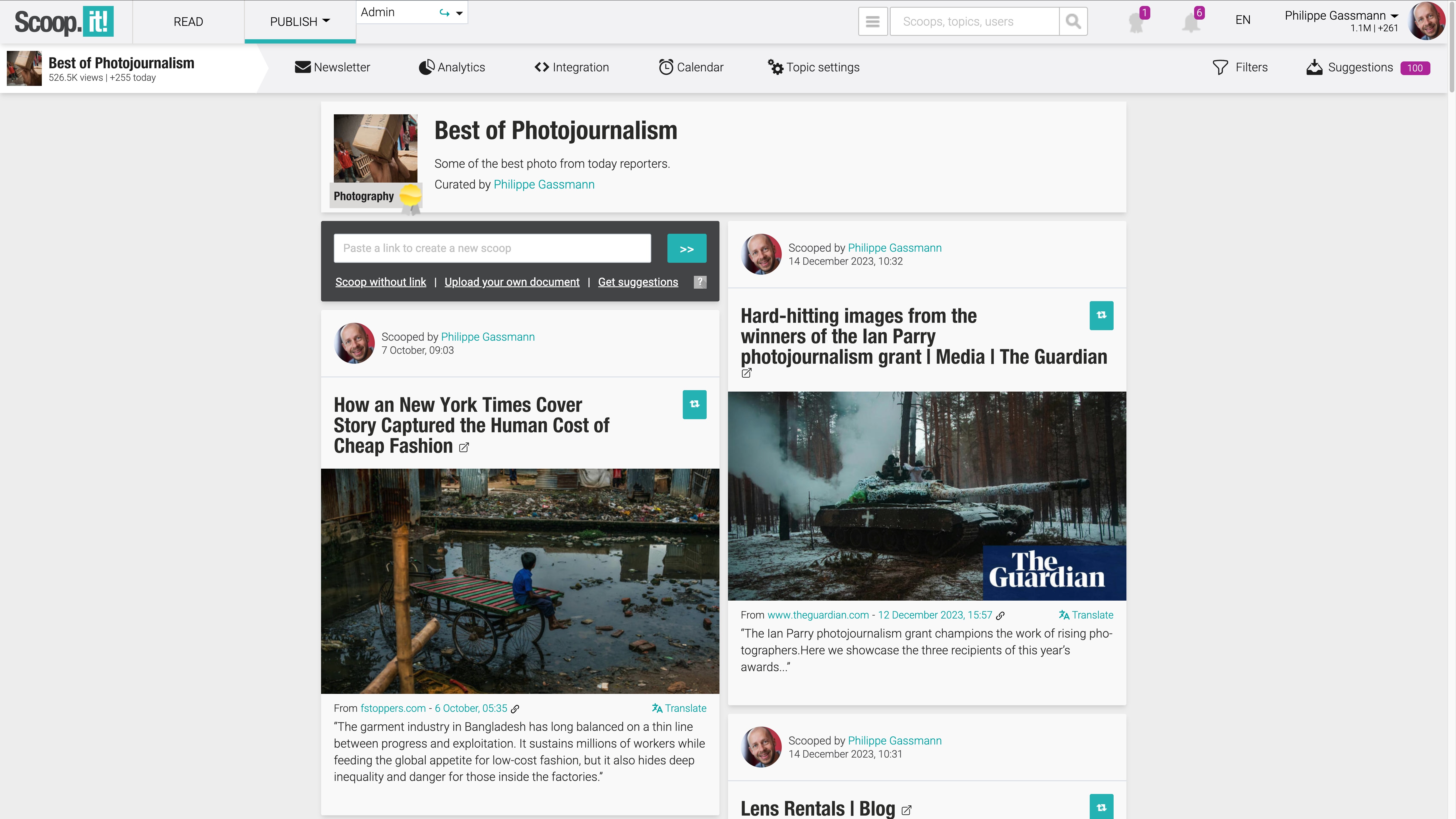
Task: Go to the READ section
Action: coord(188,22)
